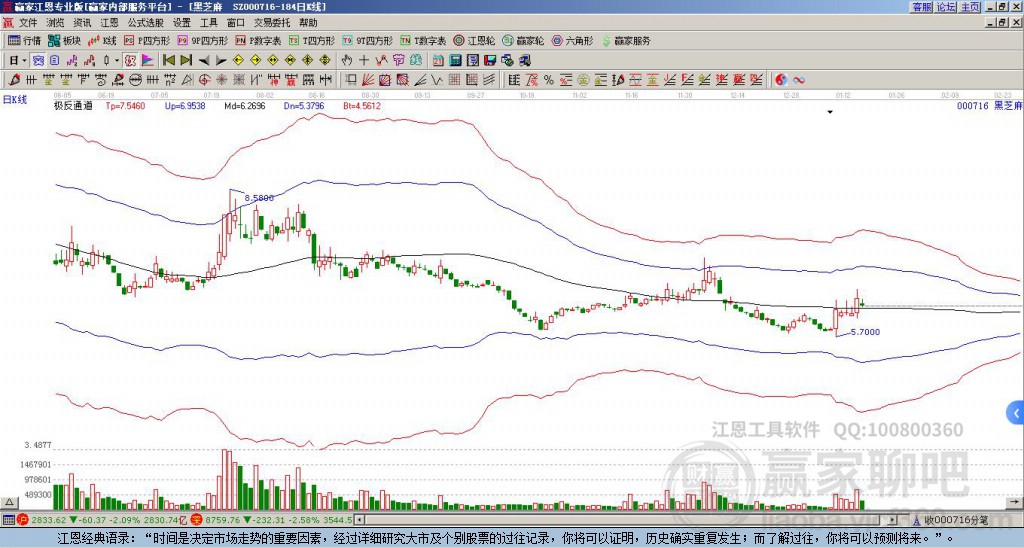Select the hand pan tool

[x=346, y=61]
